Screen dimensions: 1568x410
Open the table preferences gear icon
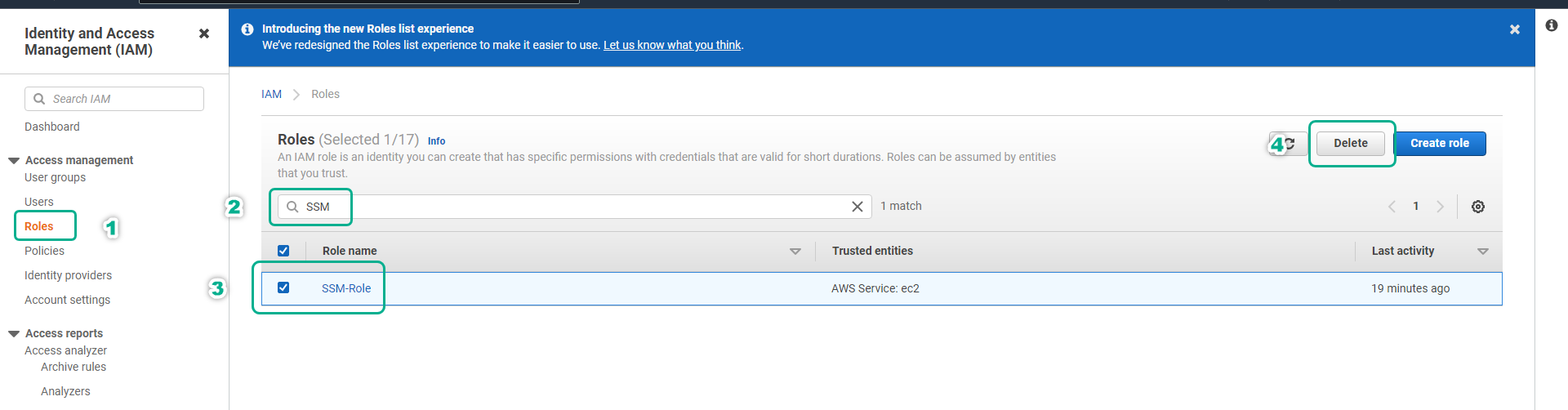pyautogui.click(x=1478, y=207)
